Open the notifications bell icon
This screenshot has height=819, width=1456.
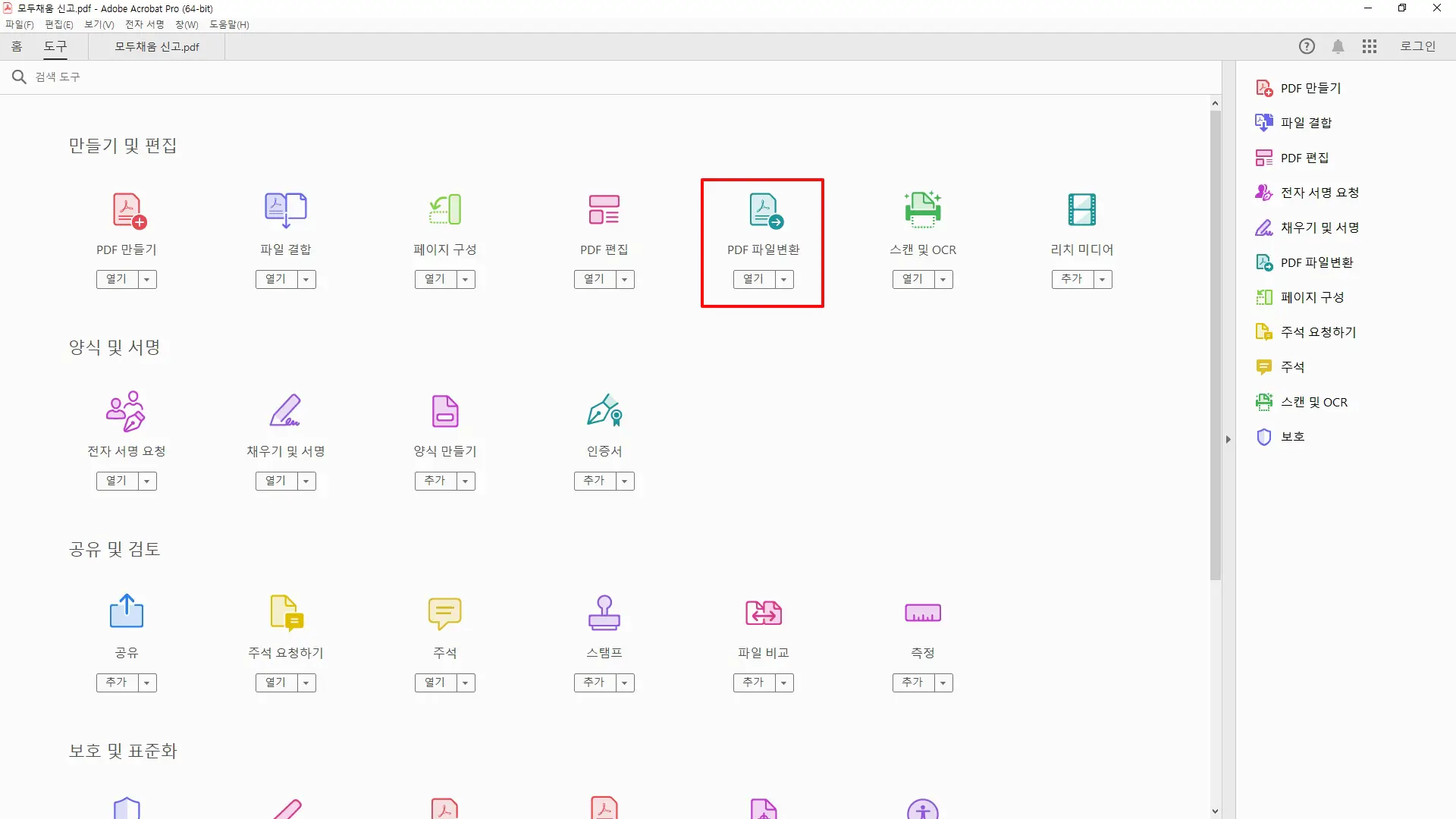1338,47
